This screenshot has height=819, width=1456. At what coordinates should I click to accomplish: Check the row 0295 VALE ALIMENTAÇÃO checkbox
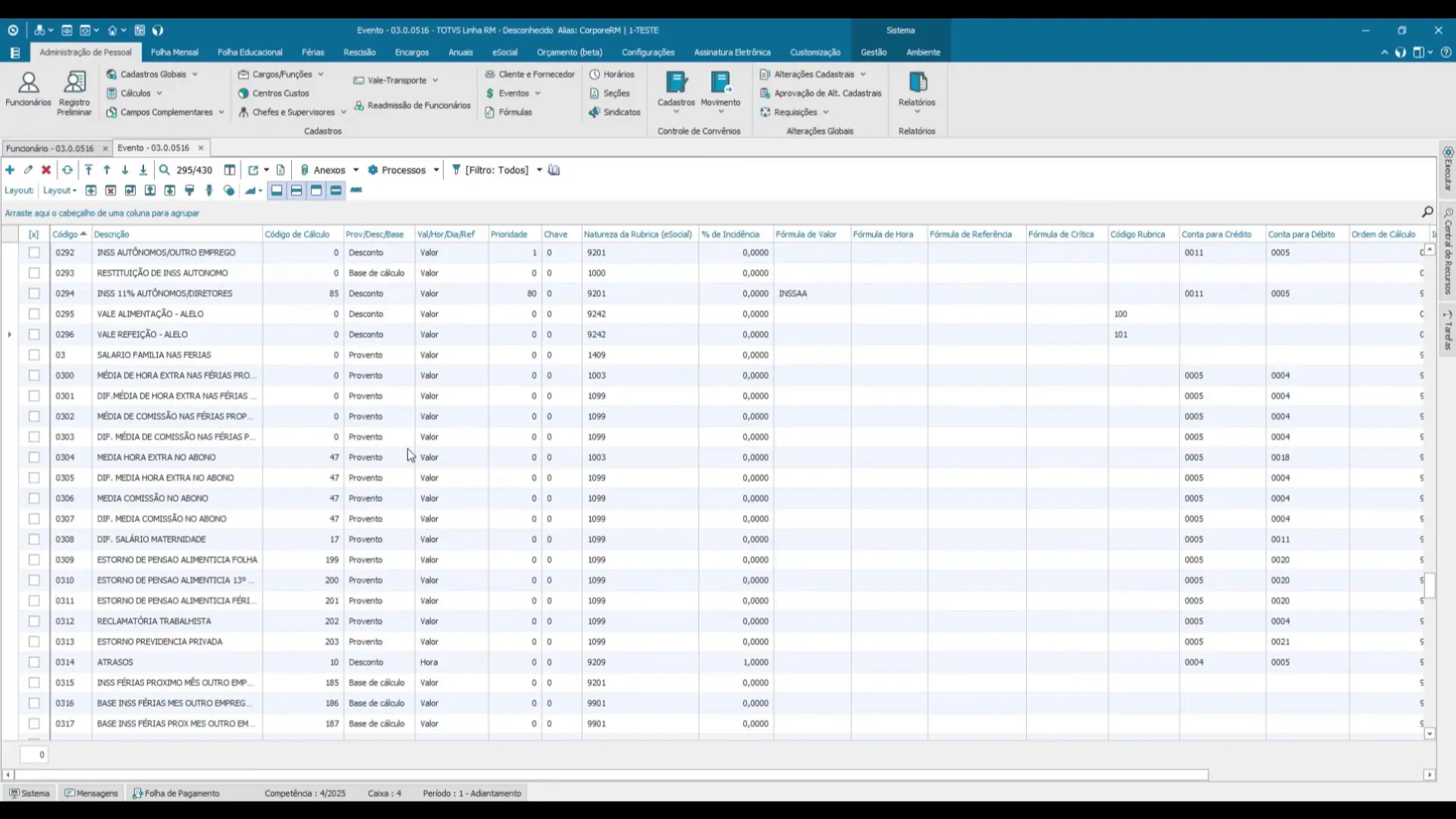pyautogui.click(x=34, y=314)
